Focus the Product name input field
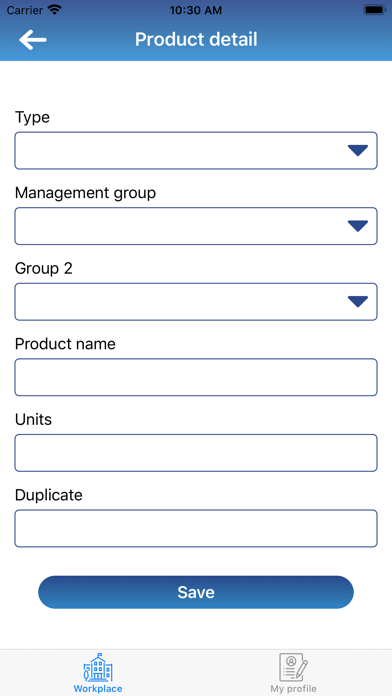This screenshot has width=392, height=696. [x=196, y=377]
